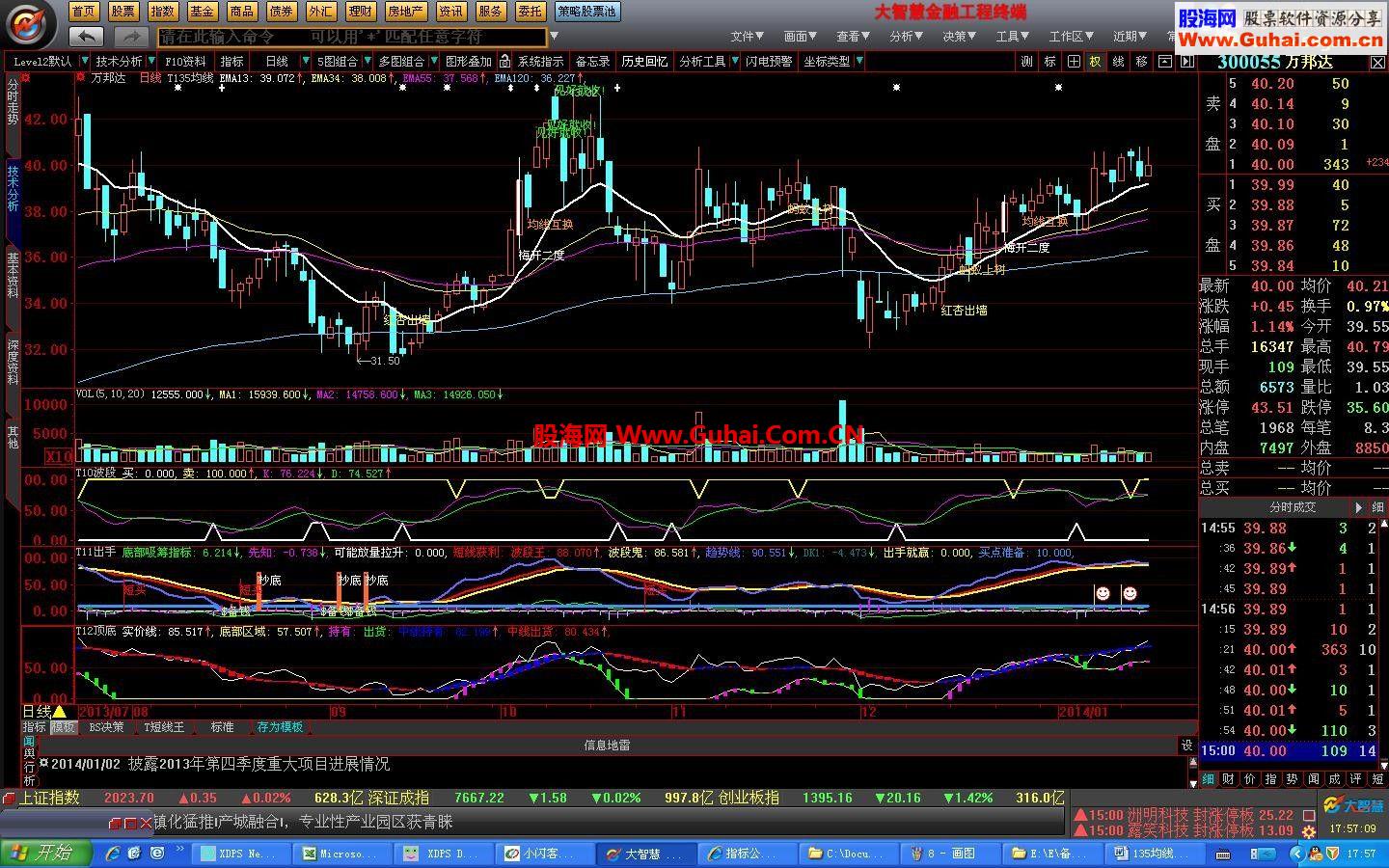
Task: Switch to the BS决策 tab
Action: pyautogui.click(x=106, y=727)
